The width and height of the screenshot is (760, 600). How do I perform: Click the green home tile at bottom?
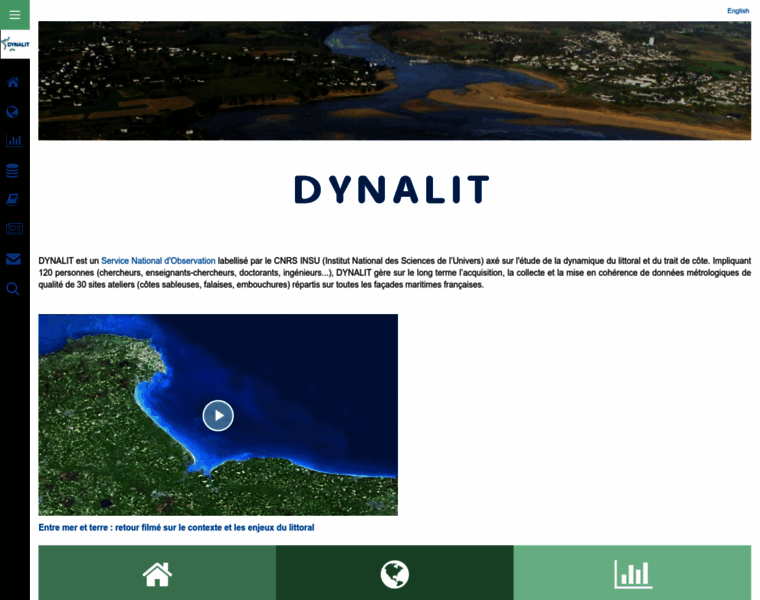(157, 573)
